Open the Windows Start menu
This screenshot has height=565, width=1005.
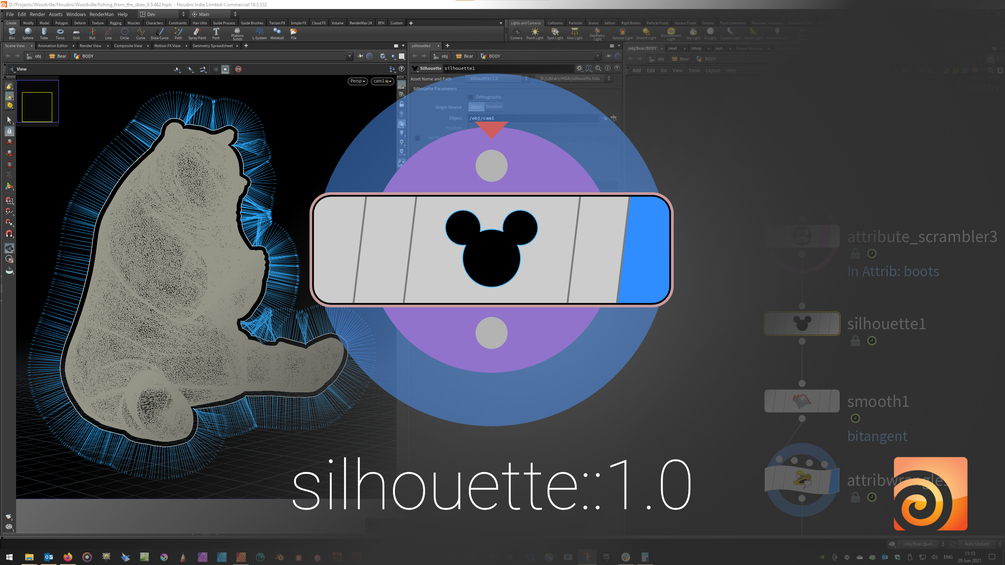9,557
